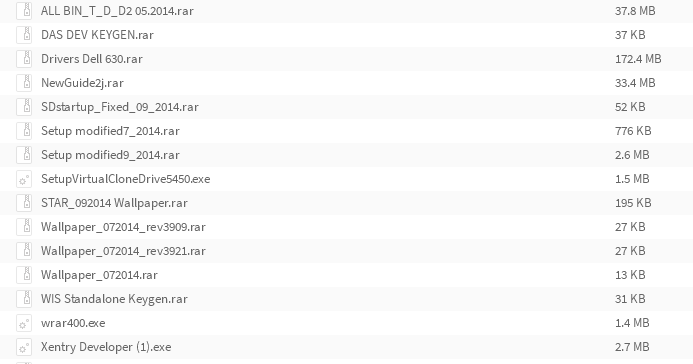The image size is (693, 364).
Task: Click the archive icon for ALL BIN_T_D_D2 05.2014.rar
Action: click(24, 11)
